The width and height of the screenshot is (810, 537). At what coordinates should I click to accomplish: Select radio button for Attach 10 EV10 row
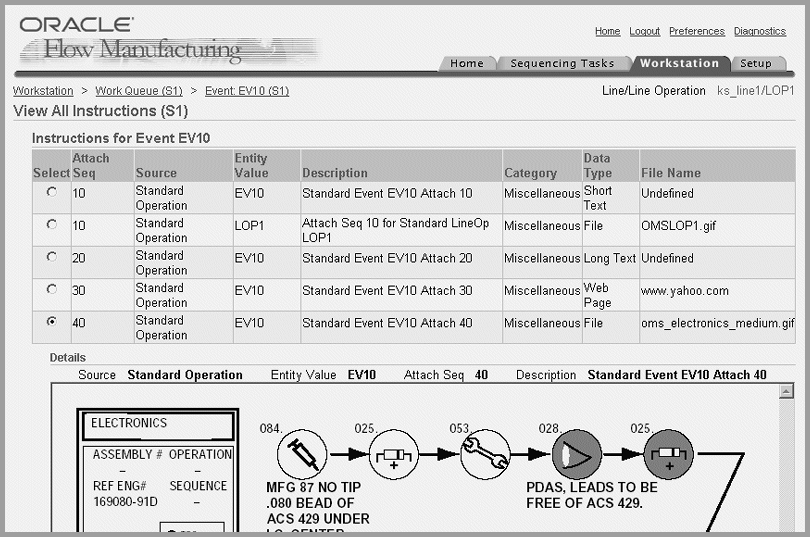coord(52,192)
